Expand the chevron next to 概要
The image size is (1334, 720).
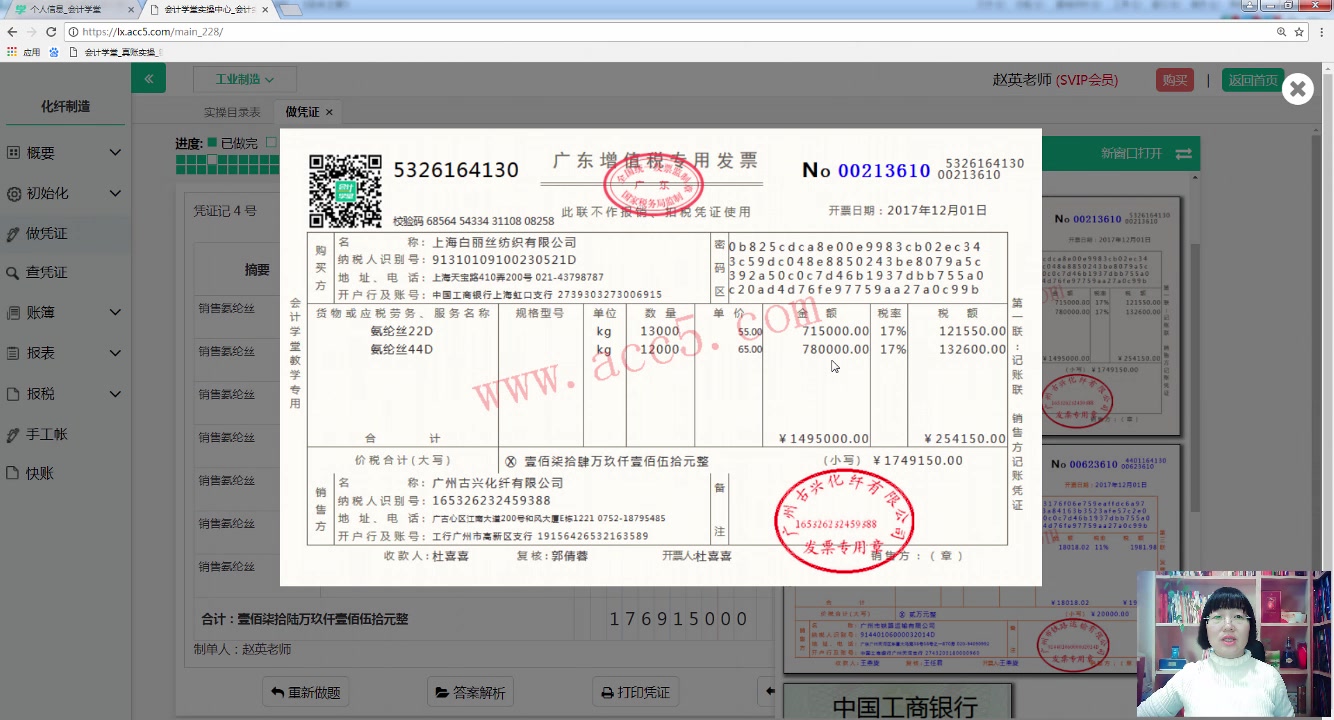(x=115, y=153)
